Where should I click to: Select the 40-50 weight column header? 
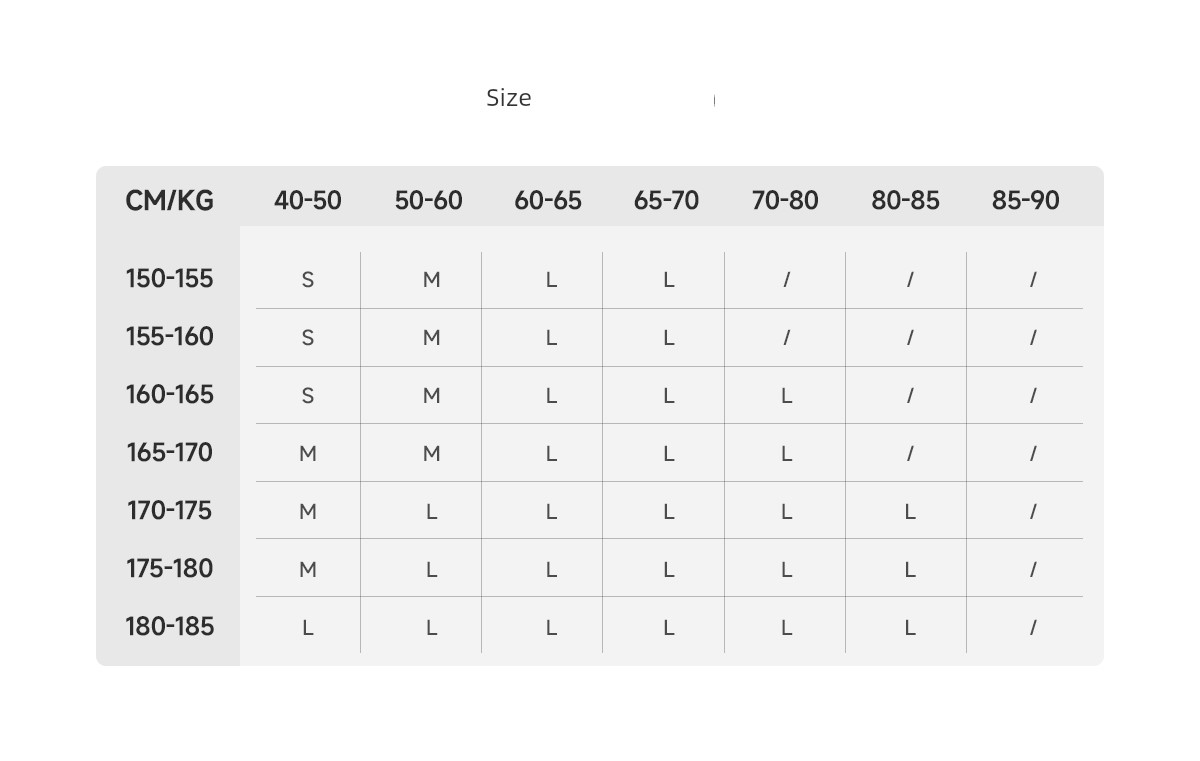(308, 200)
